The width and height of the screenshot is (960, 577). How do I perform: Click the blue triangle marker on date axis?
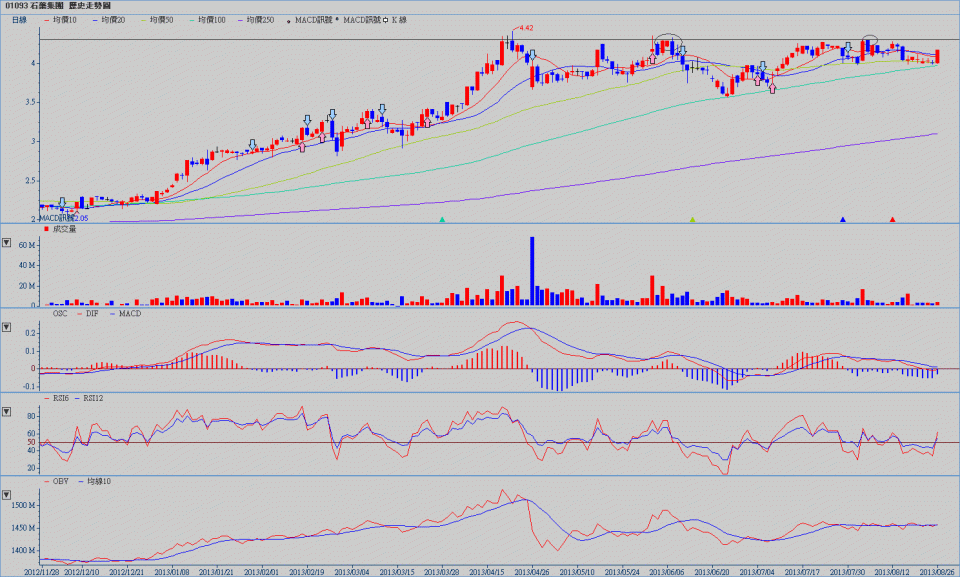(843, 218)
